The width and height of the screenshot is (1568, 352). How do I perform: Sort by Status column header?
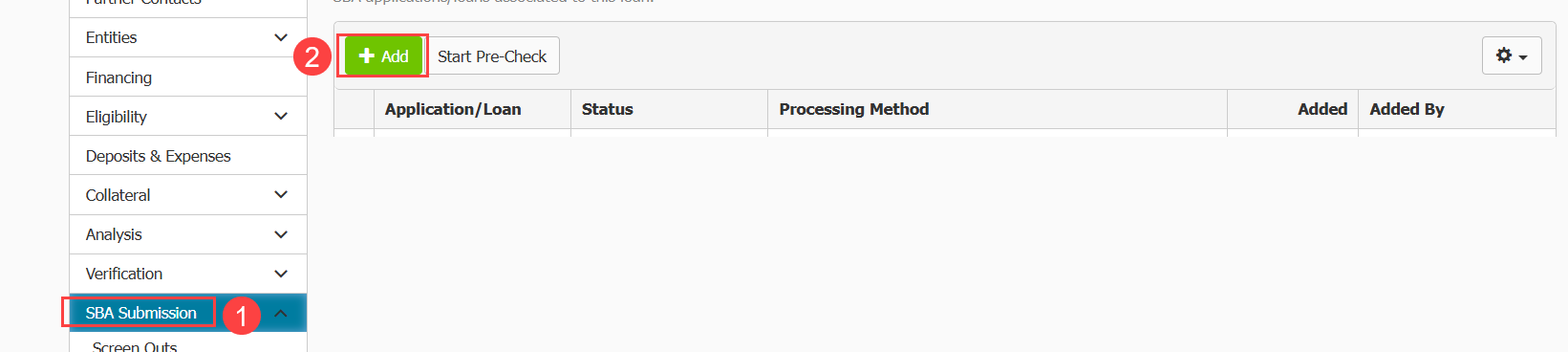pos(608,109)
